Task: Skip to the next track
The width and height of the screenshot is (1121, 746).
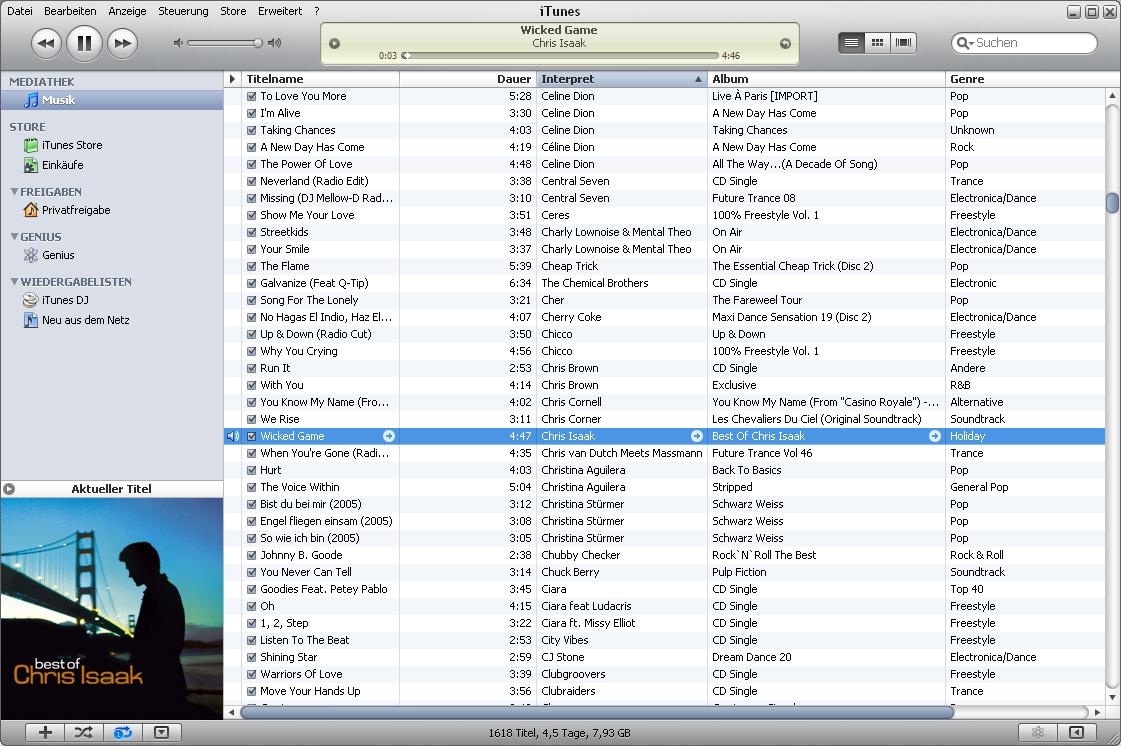Action: tap(122, 43)
